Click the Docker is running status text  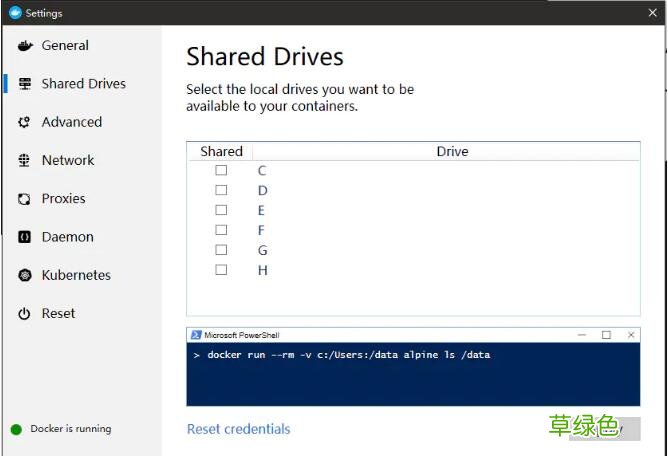(x=71, y=429)
